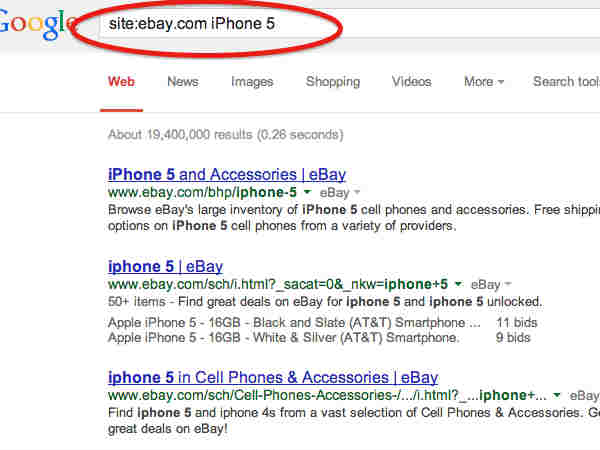This screenshot has height=450, width=600.
Task: Expand green arrow next to ebay.com/bhp/iphone-5 URL
Action: click(x=307, y=191)
